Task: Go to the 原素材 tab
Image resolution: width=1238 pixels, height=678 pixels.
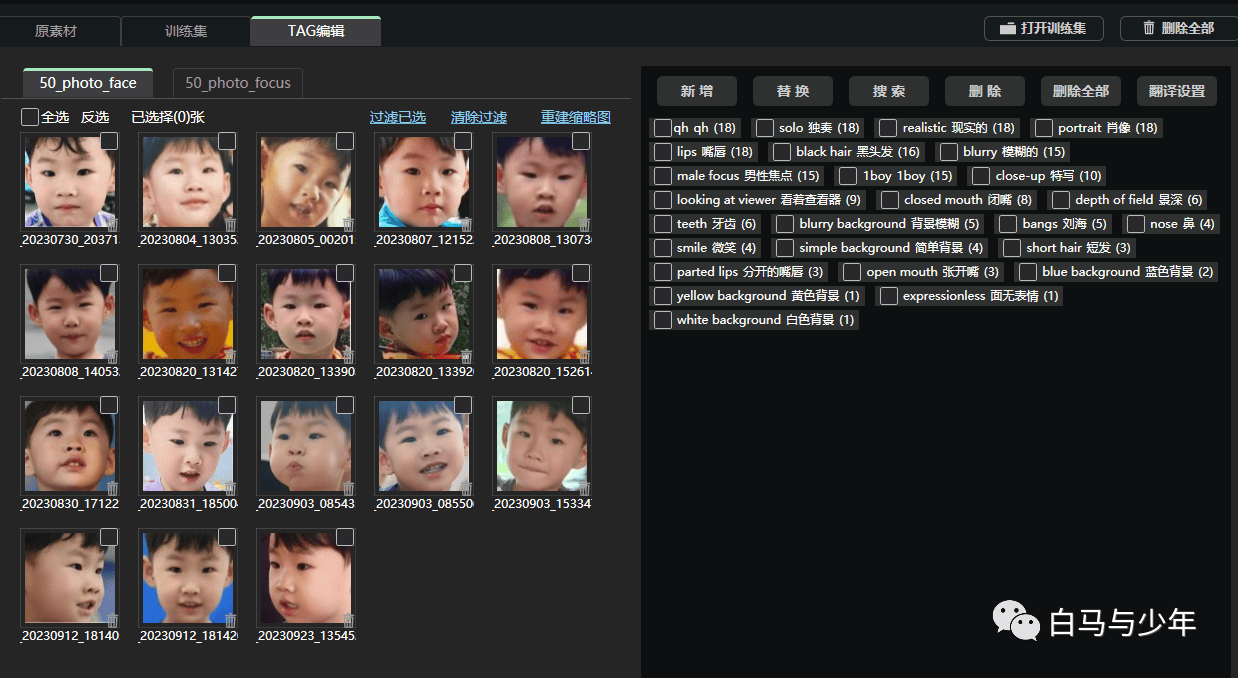Action: [56, 31]
